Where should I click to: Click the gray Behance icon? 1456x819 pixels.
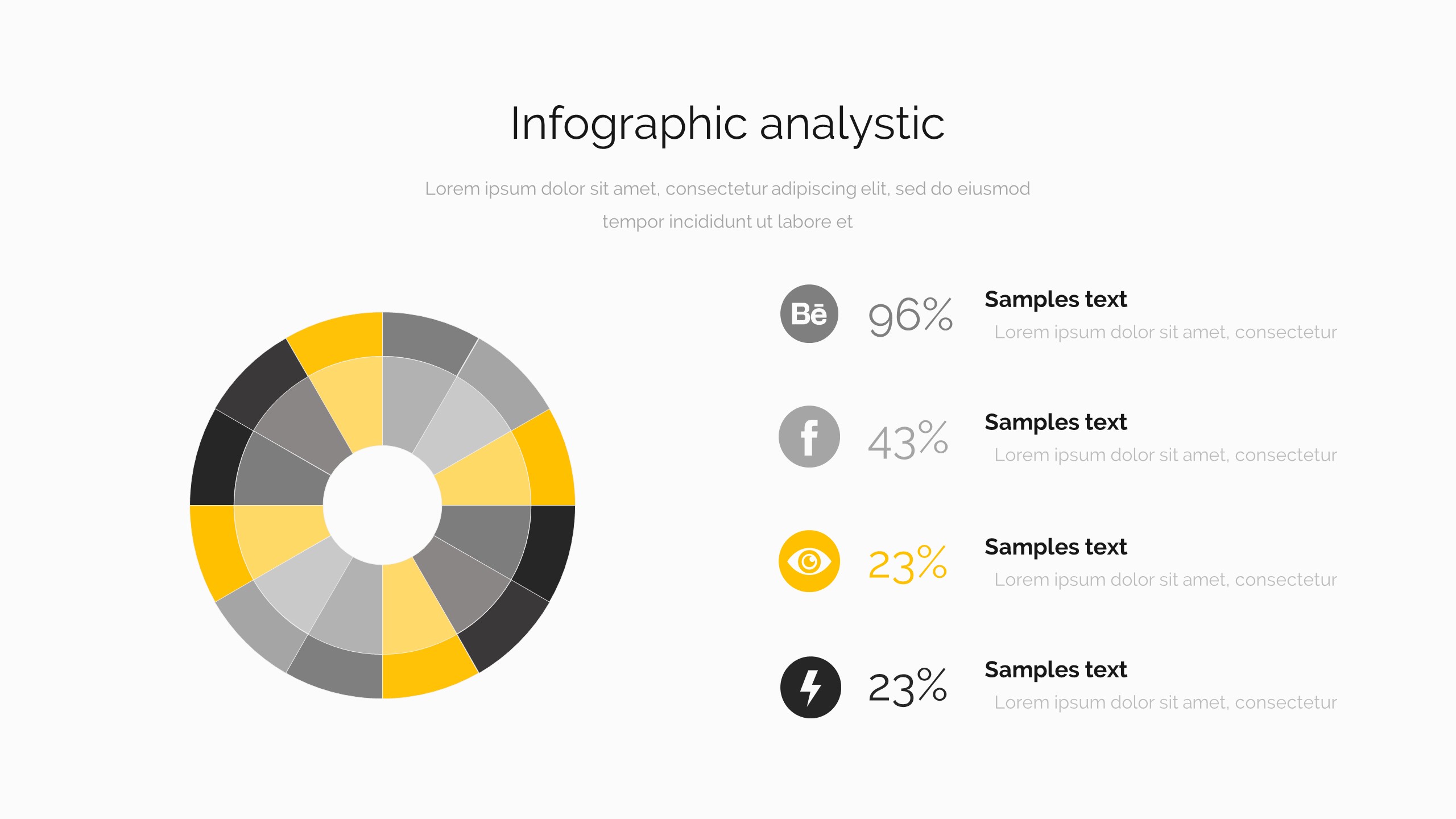tap(809, 313)
